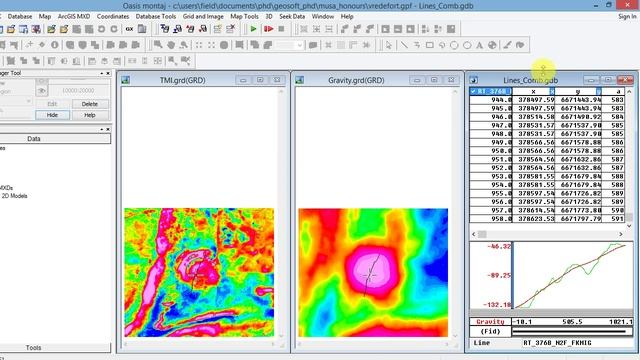Open the Map Tools menu
The image size is (640, 360).
tap(244, 16)
